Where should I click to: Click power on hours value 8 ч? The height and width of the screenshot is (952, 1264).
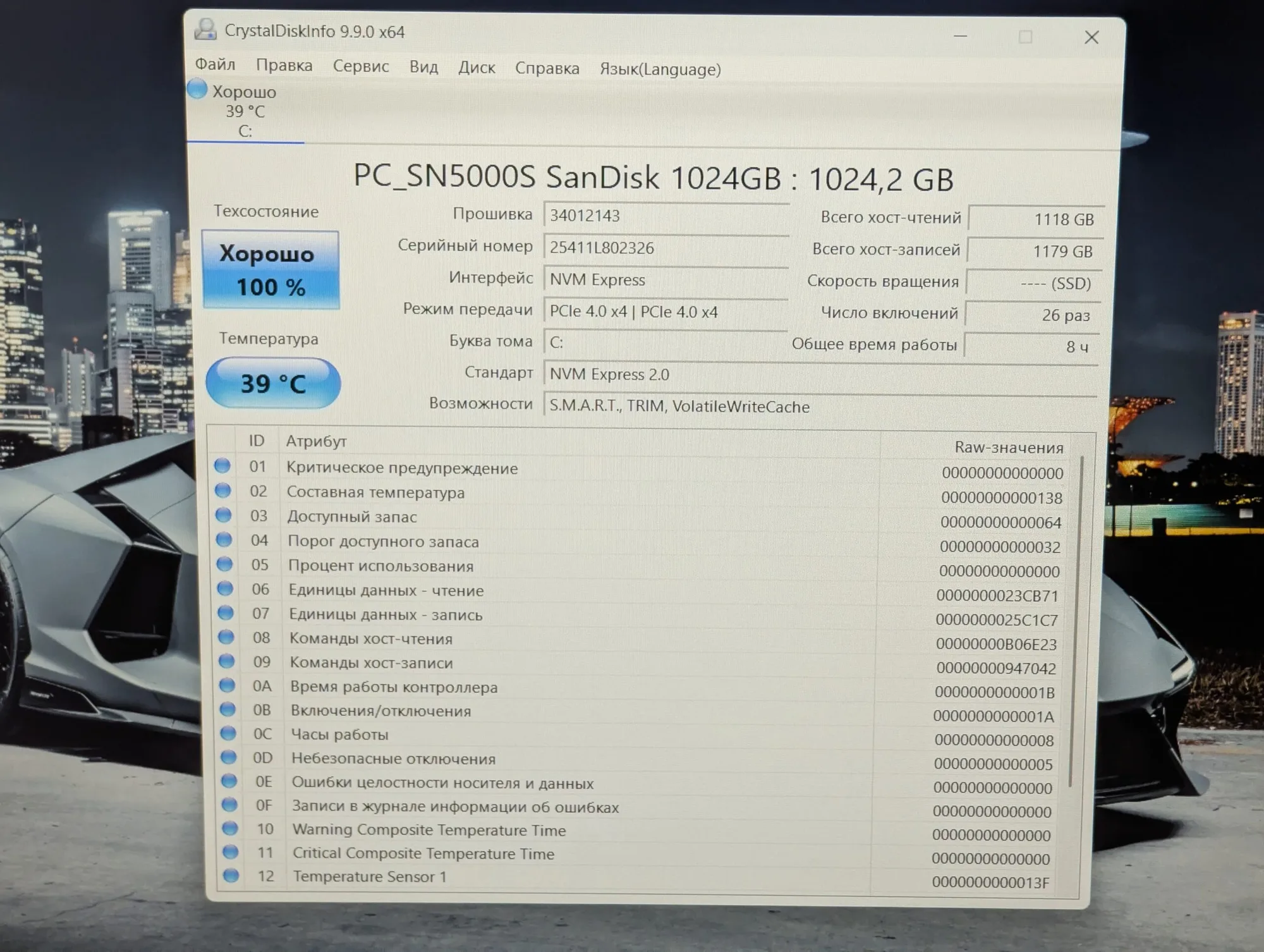(1031, 346)
